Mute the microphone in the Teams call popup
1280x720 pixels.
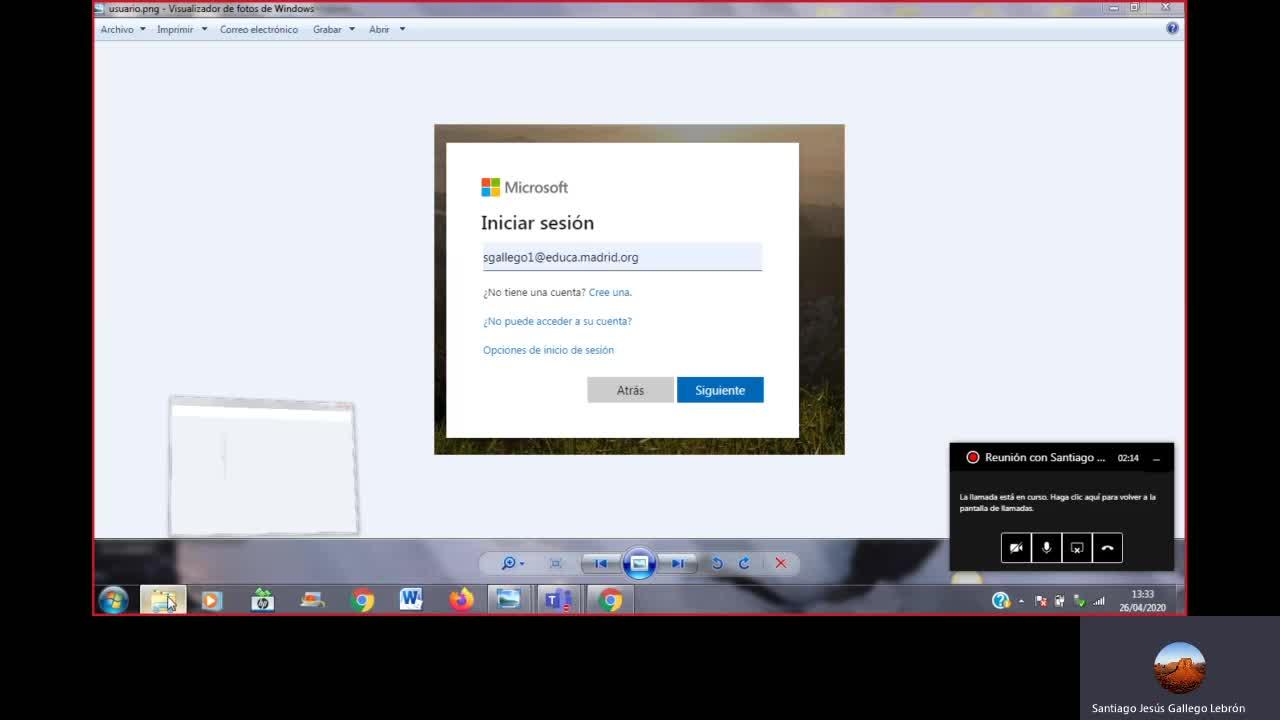coord(1046,548)
